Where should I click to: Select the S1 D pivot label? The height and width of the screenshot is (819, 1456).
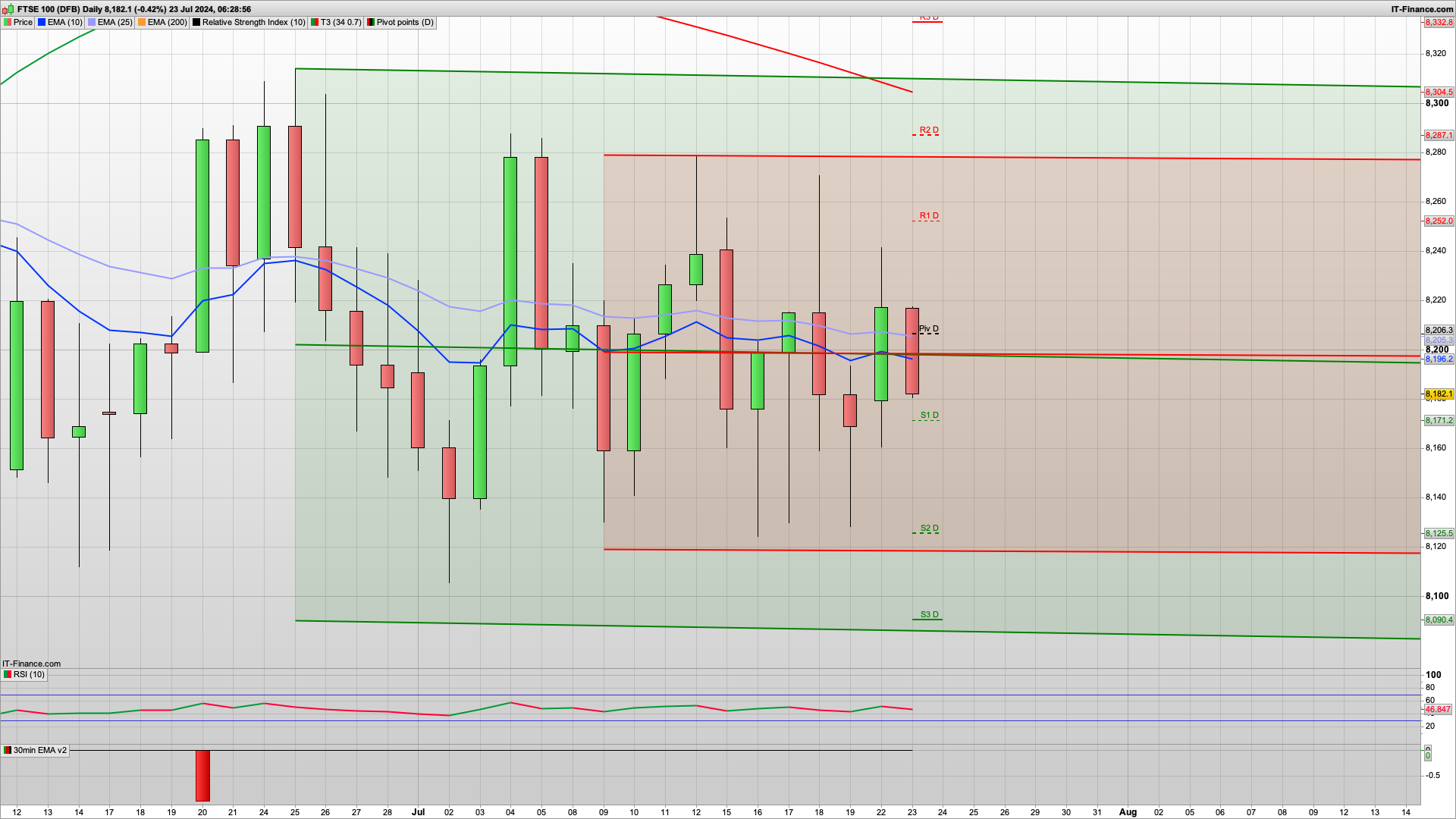930,416
